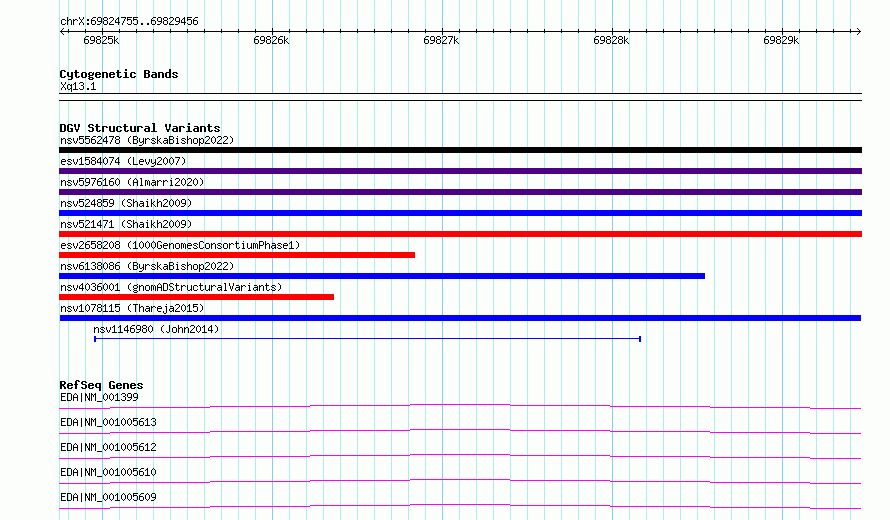Open the esv1584074 (Levy2007) label
The width and height of the screenshot is (890, 520).
[x=123, y=161]
